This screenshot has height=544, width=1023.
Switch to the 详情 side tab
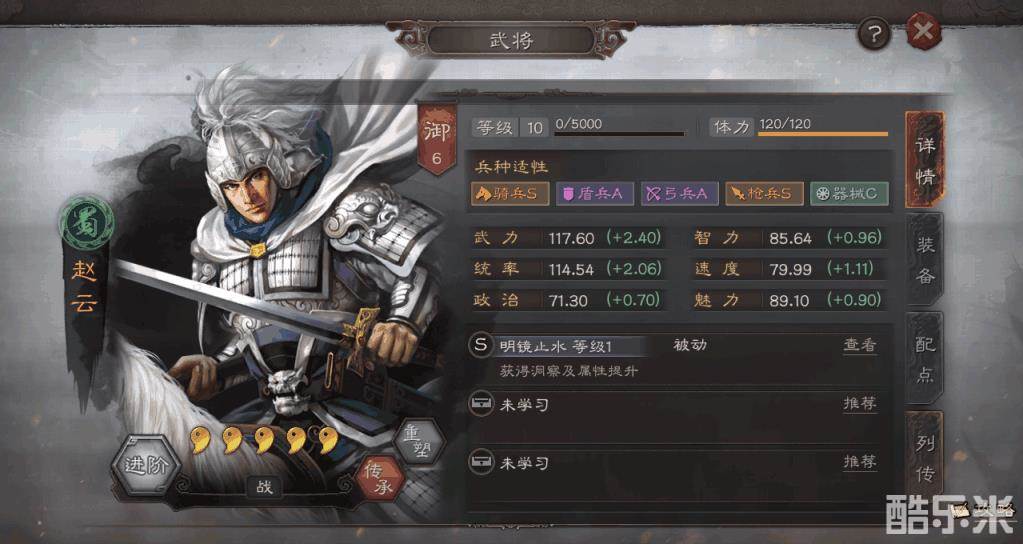924,160
